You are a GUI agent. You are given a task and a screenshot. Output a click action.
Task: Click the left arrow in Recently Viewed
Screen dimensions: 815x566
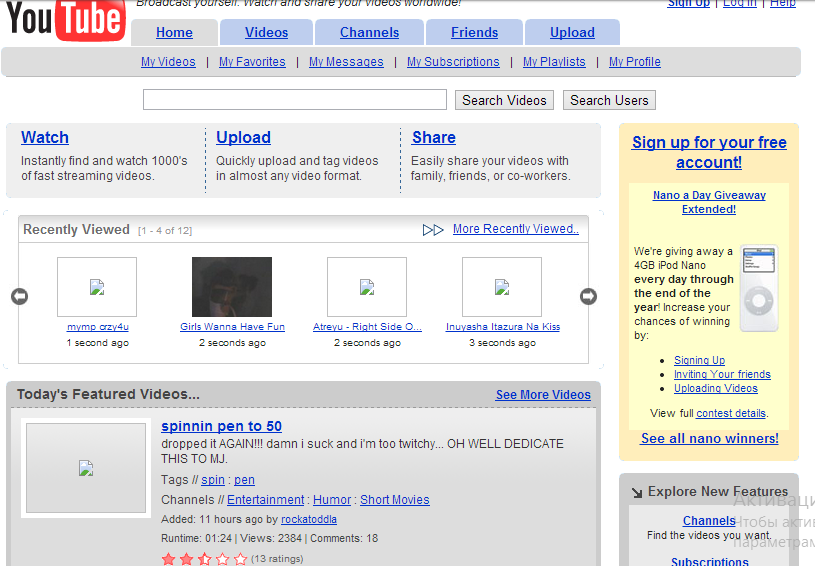[20, 296]
